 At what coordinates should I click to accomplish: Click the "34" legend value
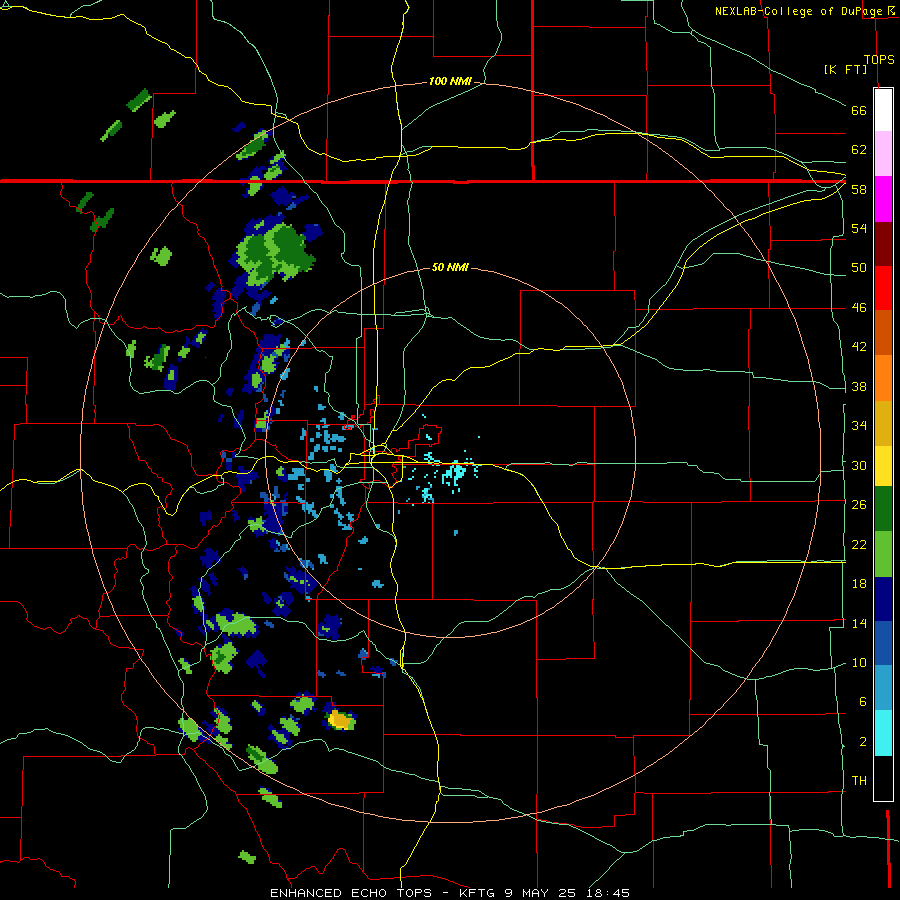tap(859, 425)
